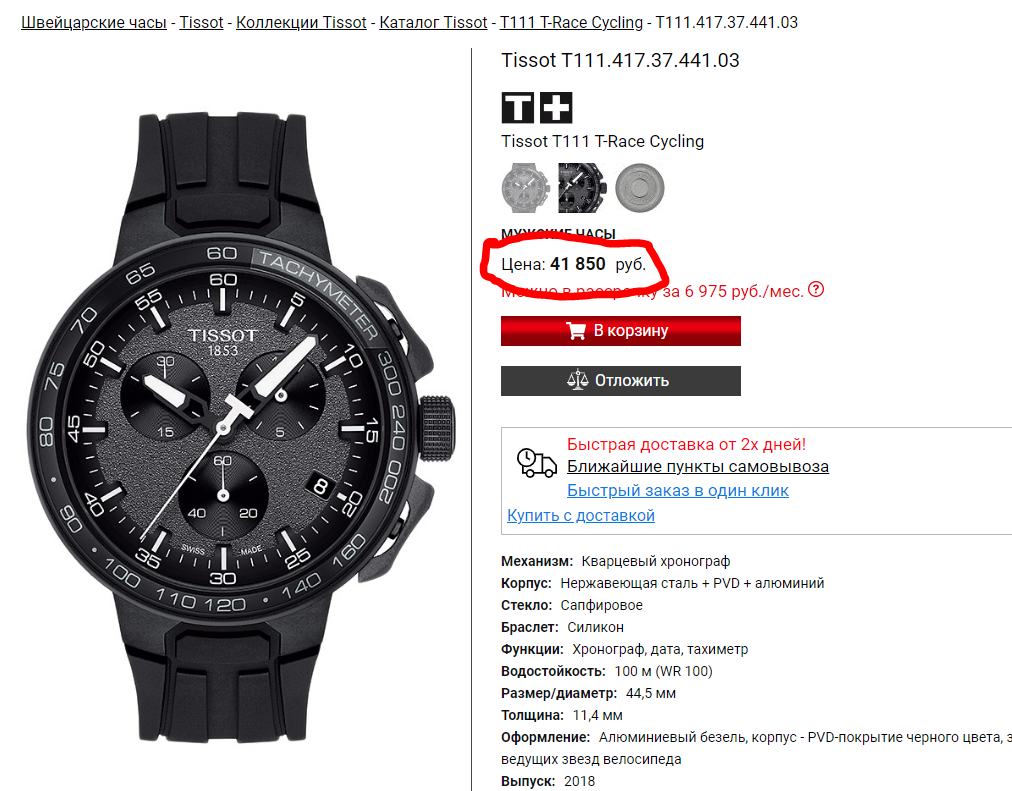Screen dimensions: 1012x791
Task: Click the large Tissot watch image
Action: pos(240,420)
